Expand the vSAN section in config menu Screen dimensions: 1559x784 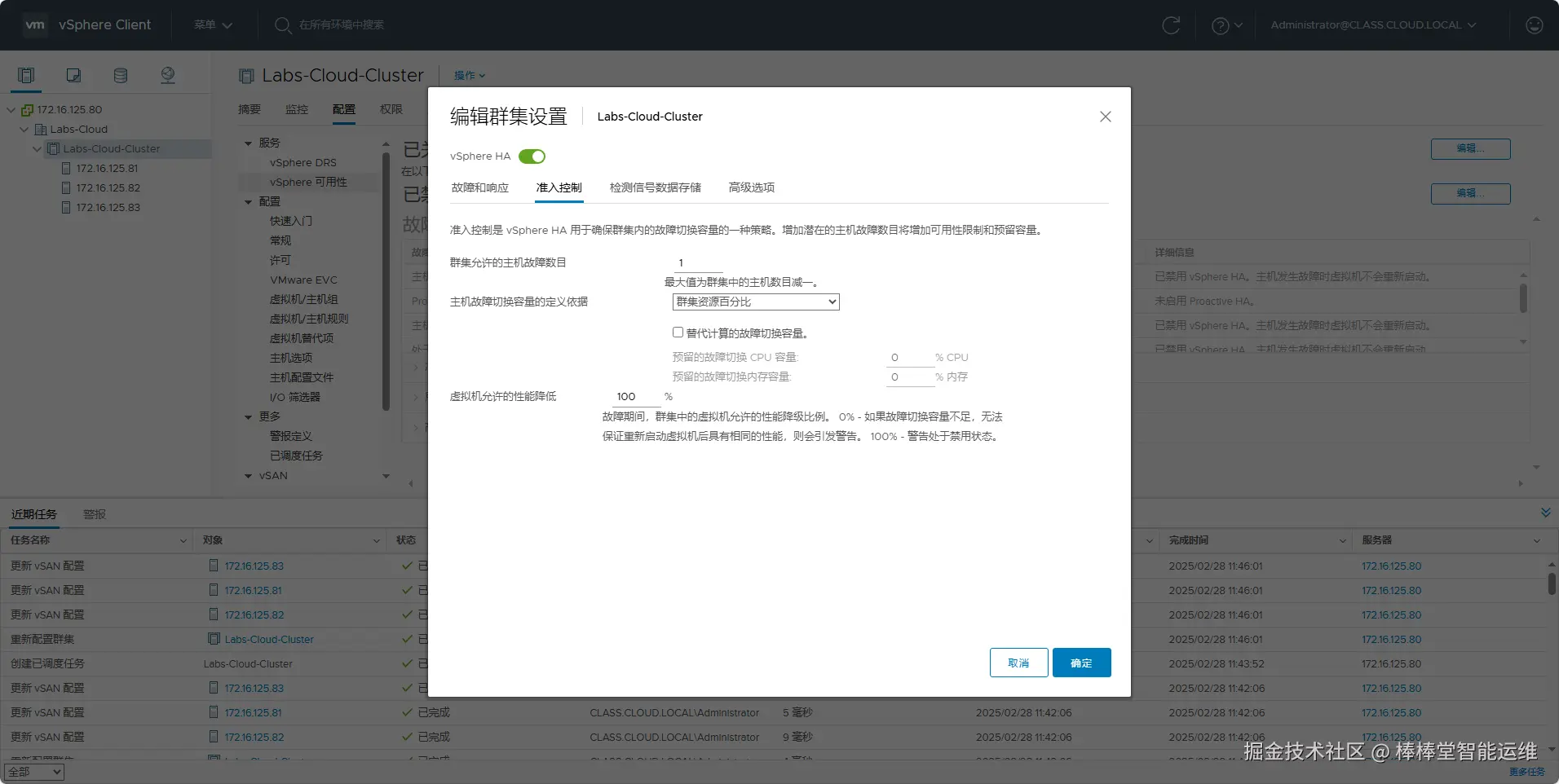tap(249, 476)
